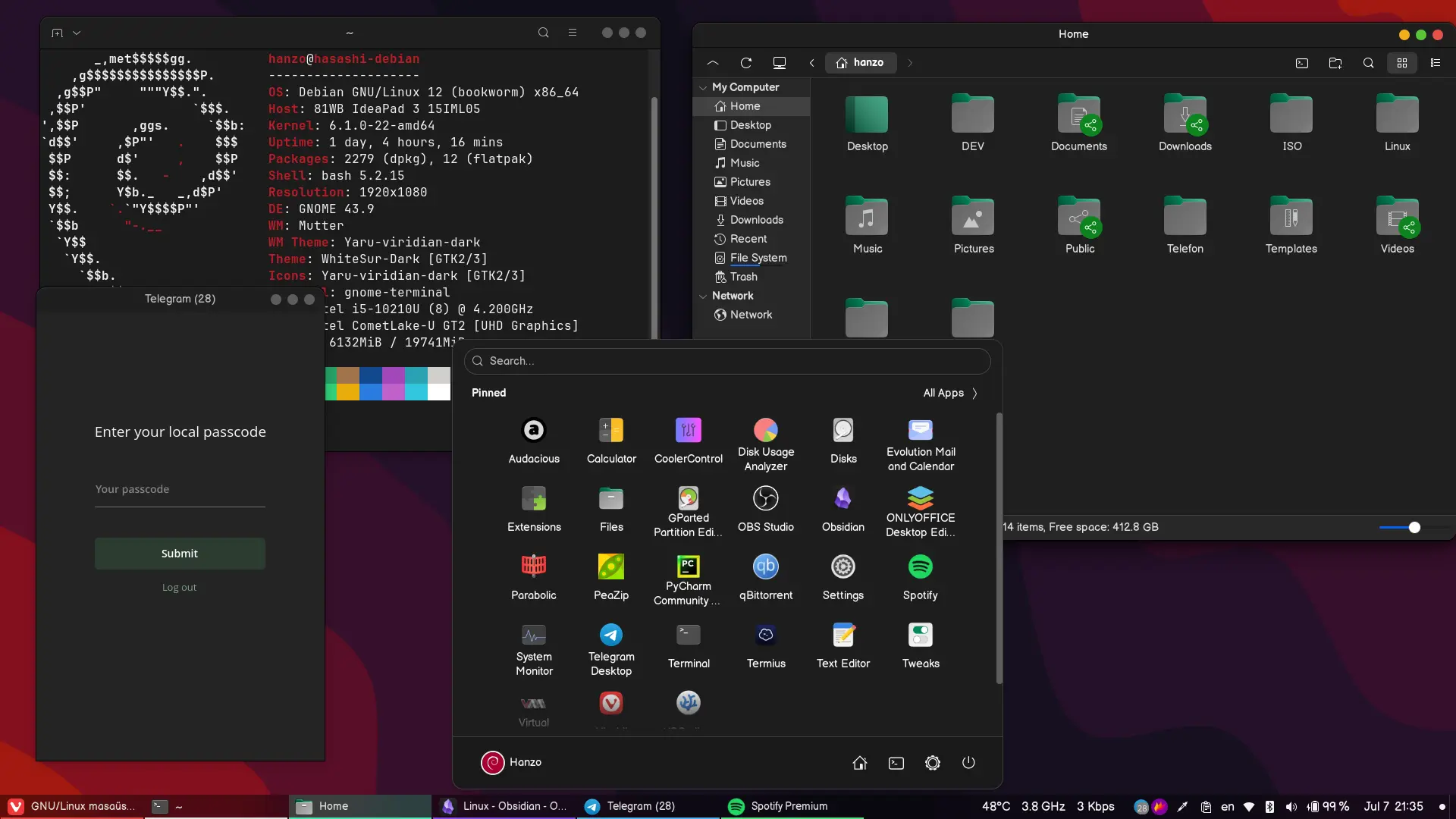The height and width of the screenshot is (819, 1456).
Task: Open home folder icon in app menu footer
Action: (860, 763)
